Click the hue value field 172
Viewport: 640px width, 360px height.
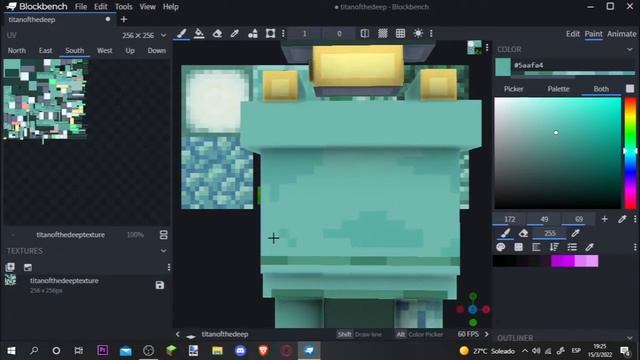pos(509,219)
